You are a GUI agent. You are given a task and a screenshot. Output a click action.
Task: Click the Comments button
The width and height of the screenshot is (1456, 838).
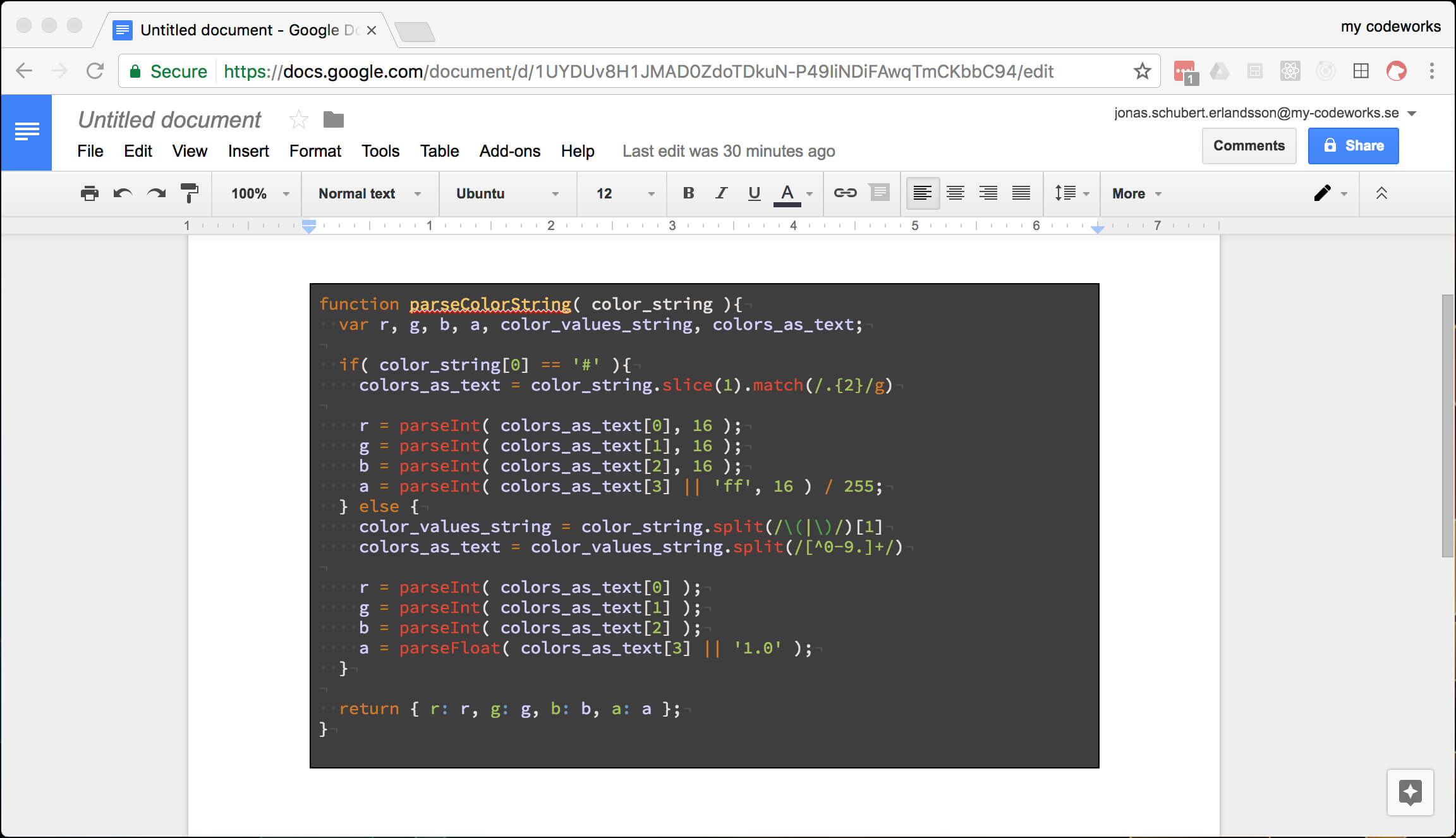(1249, 145)
